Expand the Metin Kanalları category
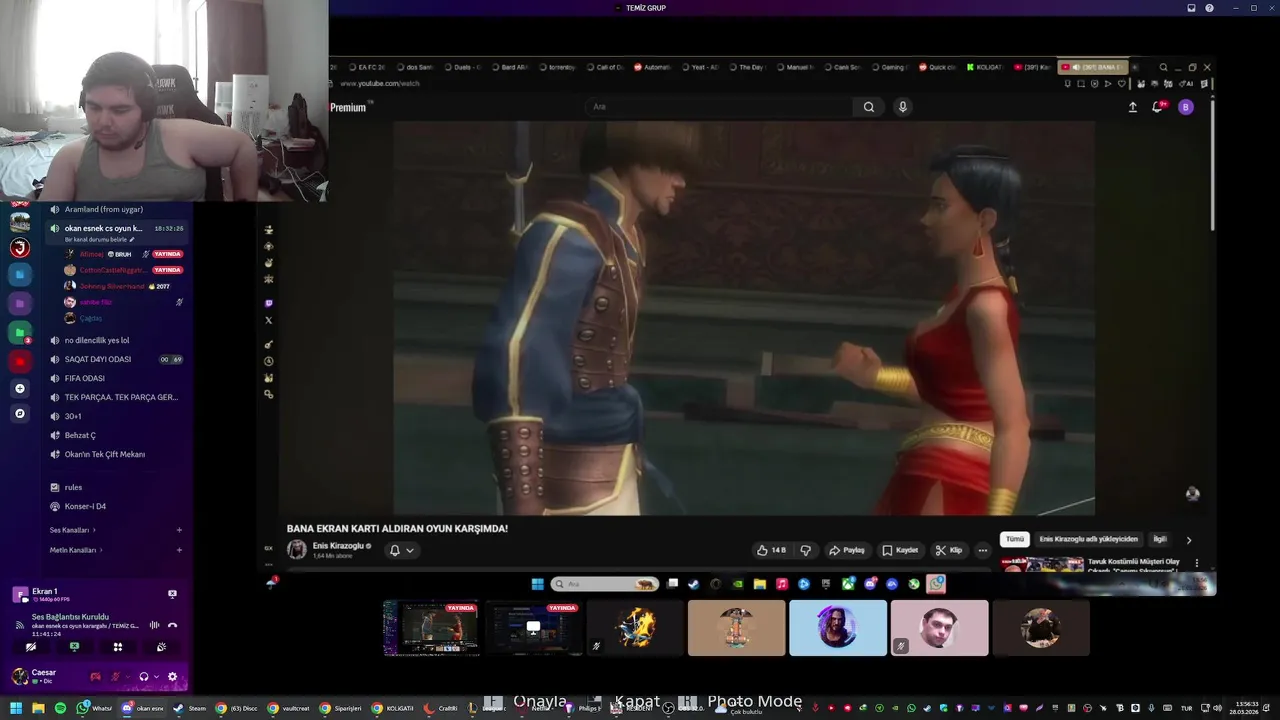Image resolution: width=1280 pixels, height=720 pixels. tap(75, 550)
